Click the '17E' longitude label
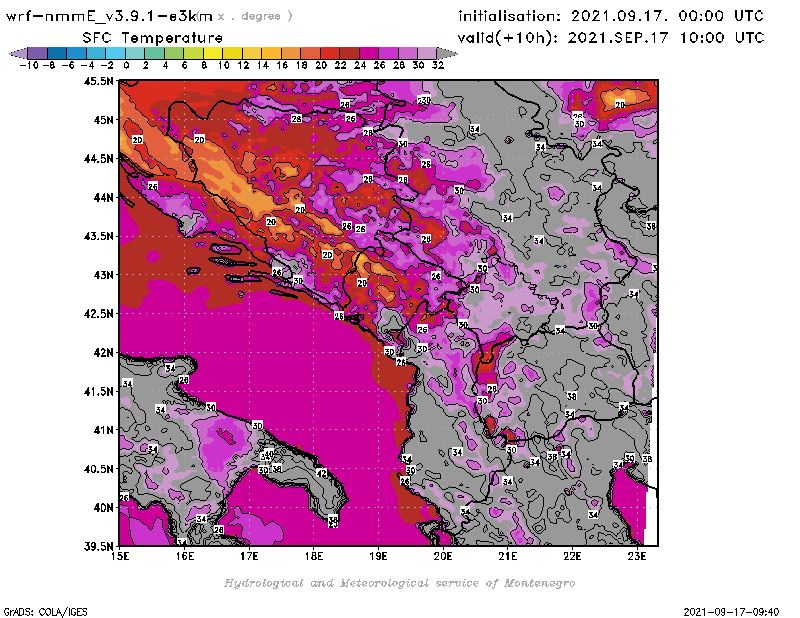The image size is (800, 618). 249,556
